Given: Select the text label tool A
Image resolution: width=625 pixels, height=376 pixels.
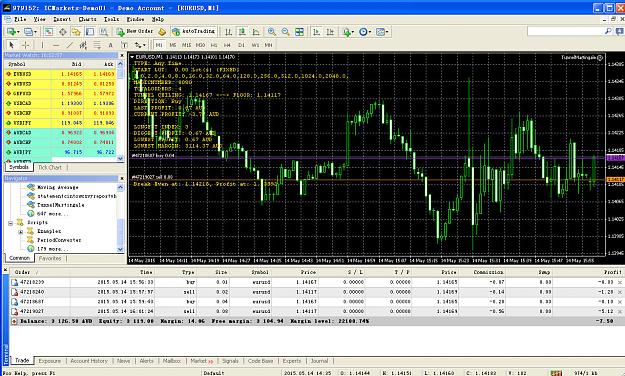Looking at the screenshot, I should 110,45.
